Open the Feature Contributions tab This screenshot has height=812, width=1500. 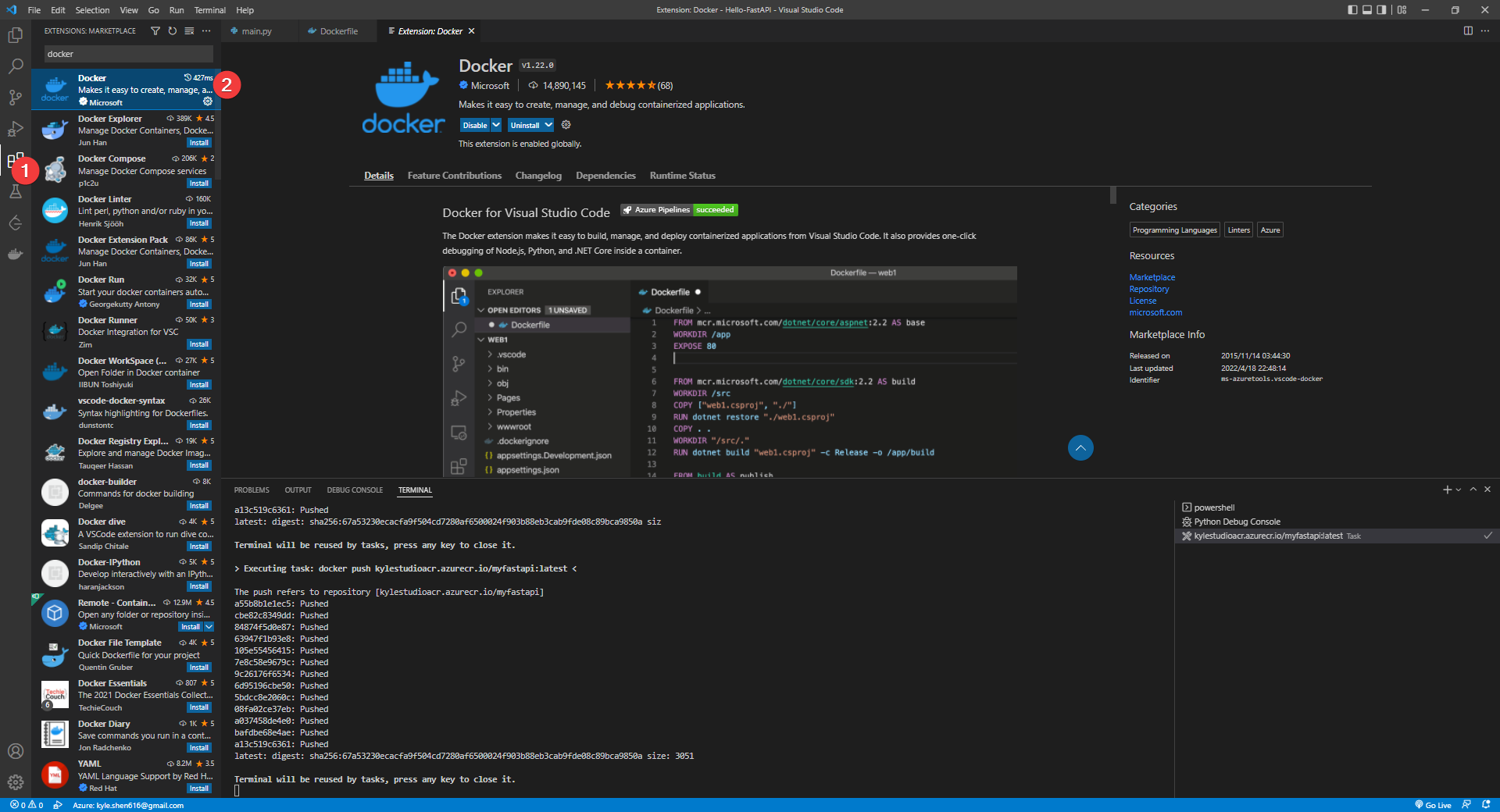click(455, 176)
